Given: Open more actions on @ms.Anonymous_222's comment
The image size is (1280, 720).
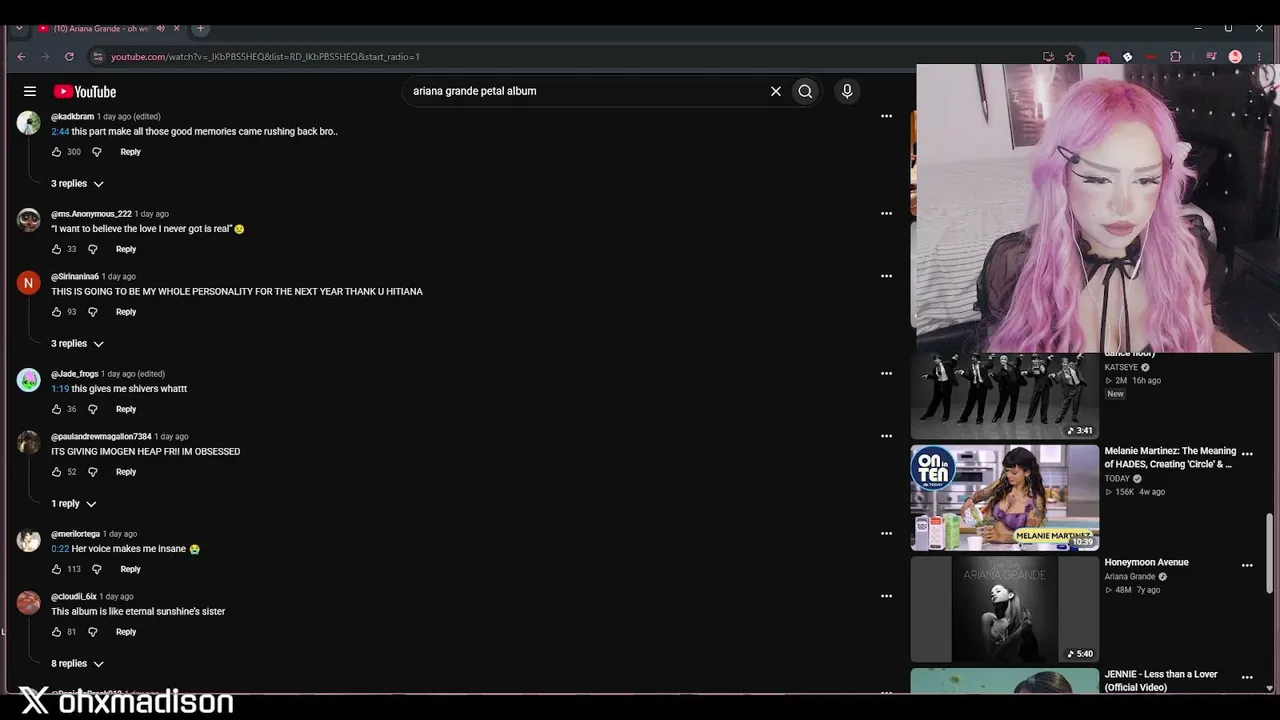Looking at the screenshot, I should 886,213.
